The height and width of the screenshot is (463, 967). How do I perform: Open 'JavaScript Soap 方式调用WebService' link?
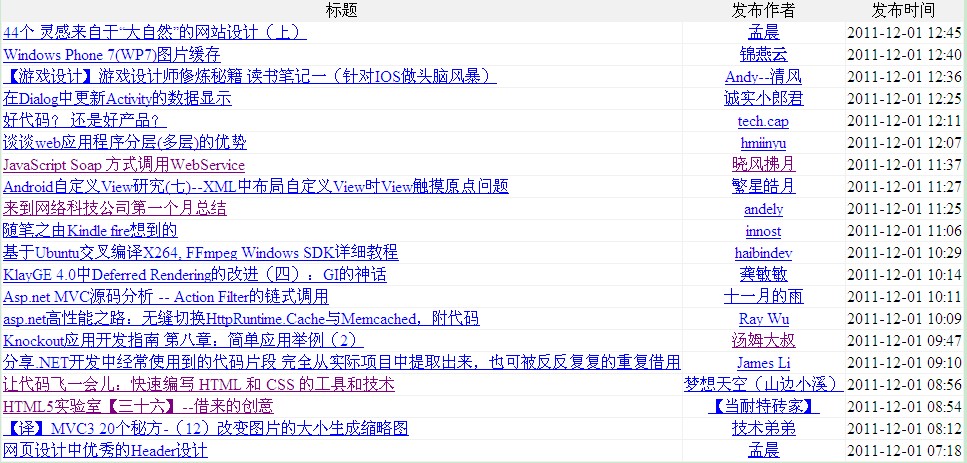click(x=124, y=165)
